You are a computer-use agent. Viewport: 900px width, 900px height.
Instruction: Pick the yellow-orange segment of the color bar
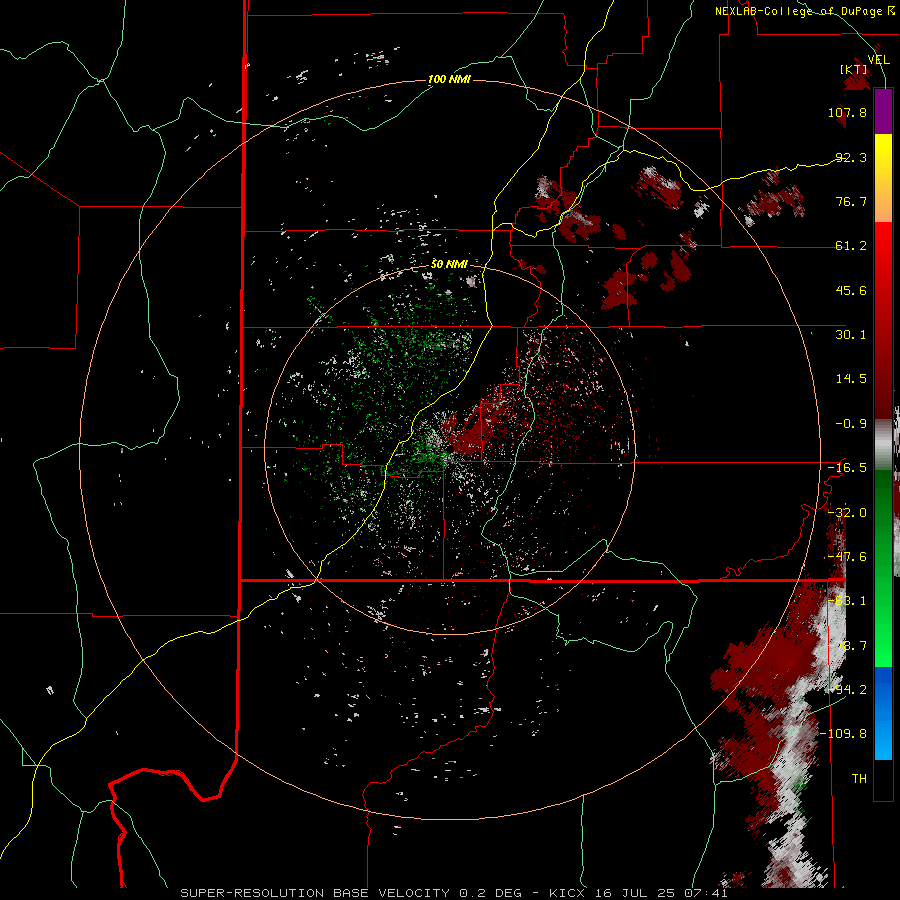883,178
